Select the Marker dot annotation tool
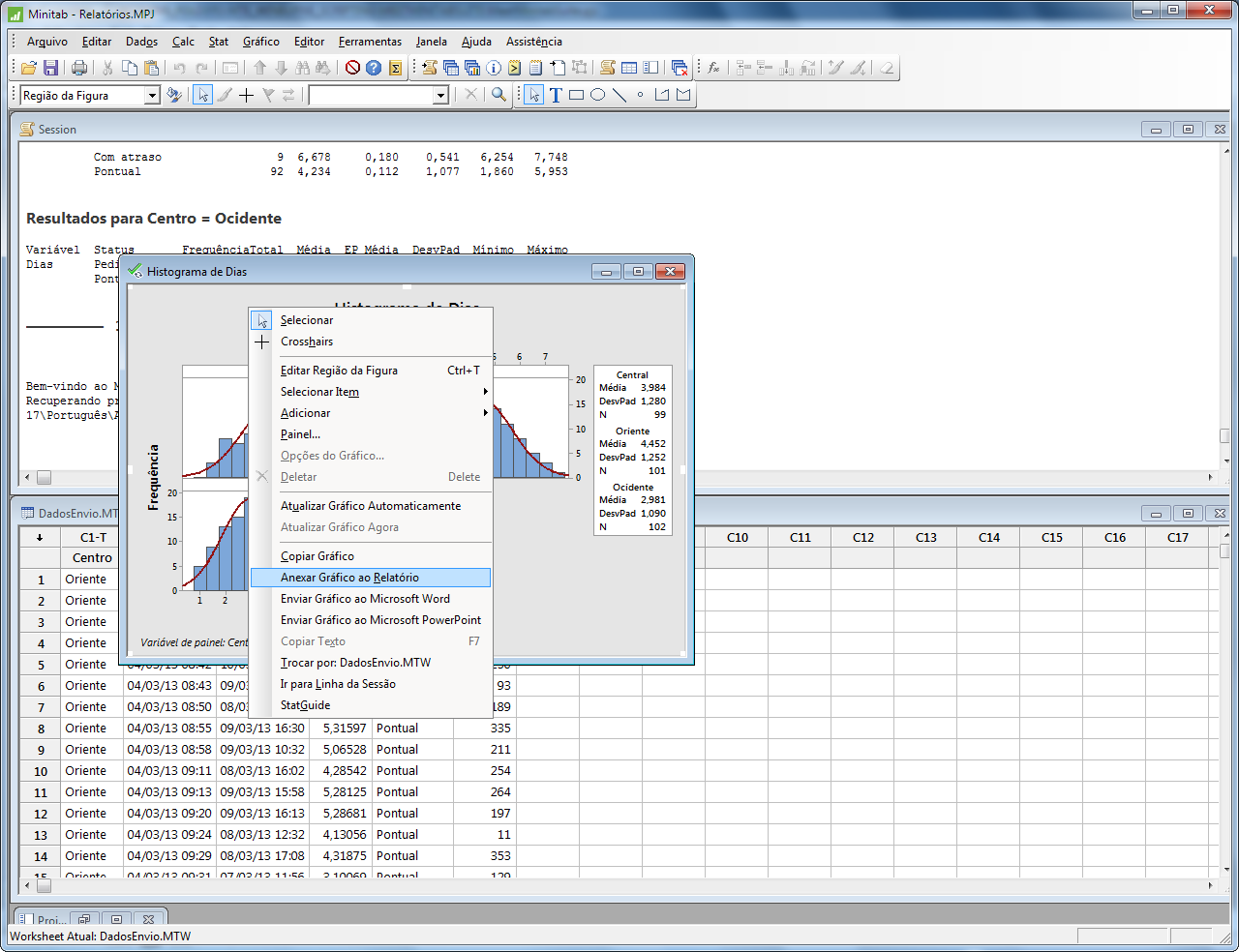1239x952 pixels. [640, 95]
